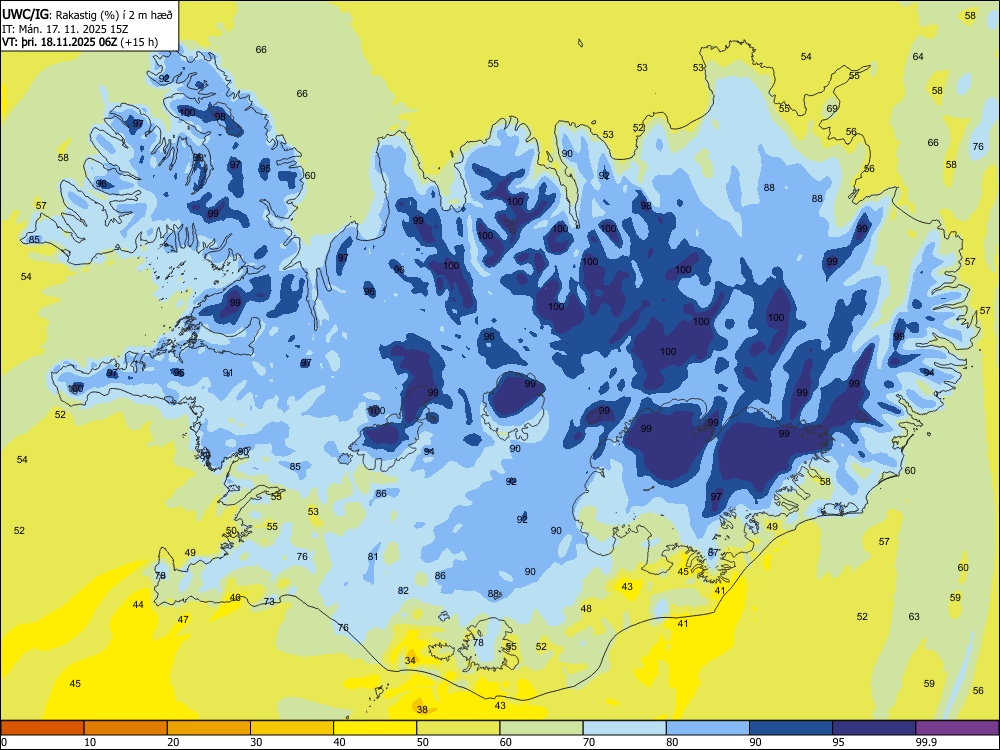This screenshot has height=750, width=1000.
Task: Click the humidity value '48' on the map
Action: coord(586,608)
